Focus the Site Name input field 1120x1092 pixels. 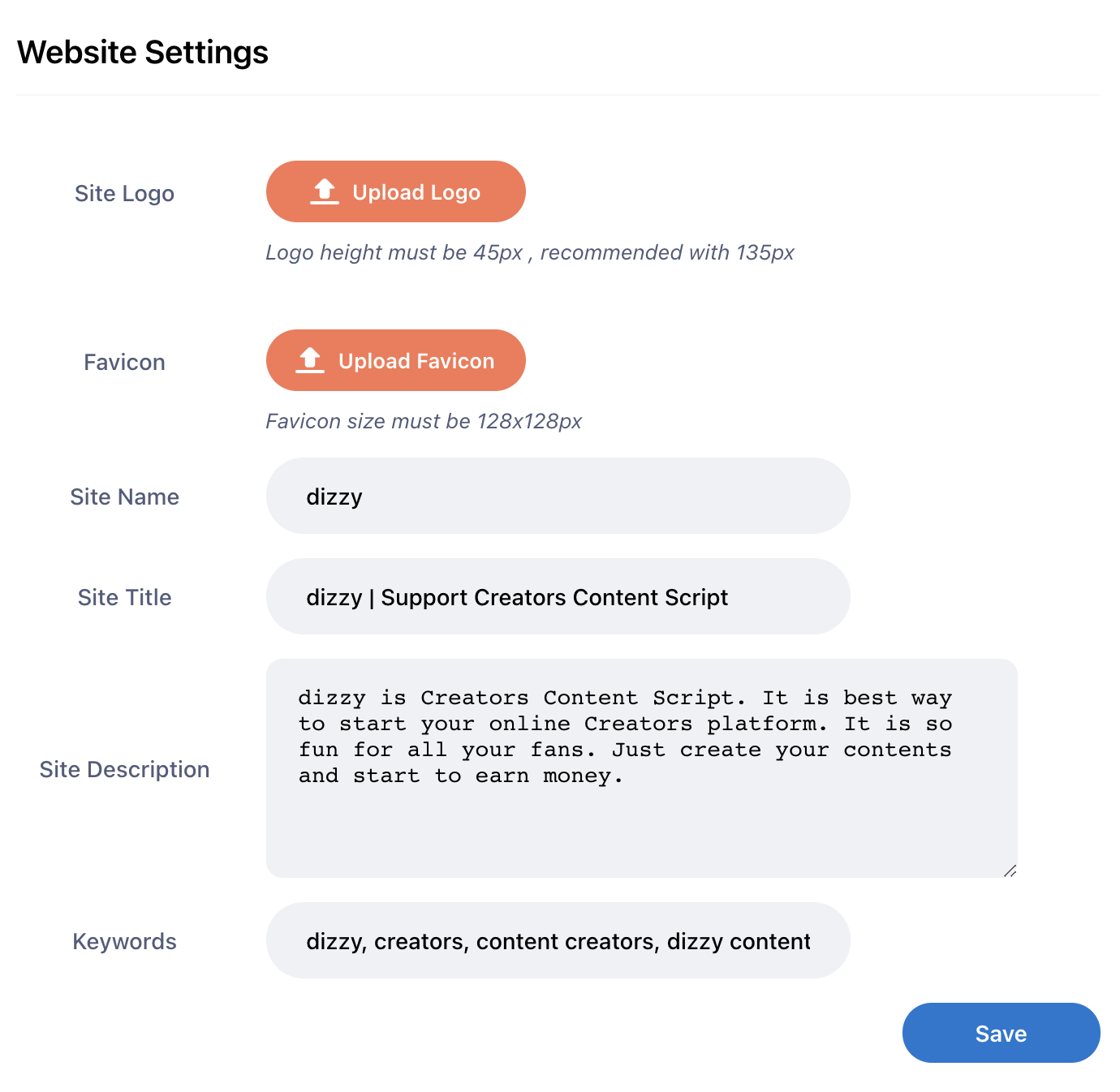click(558, 496)
